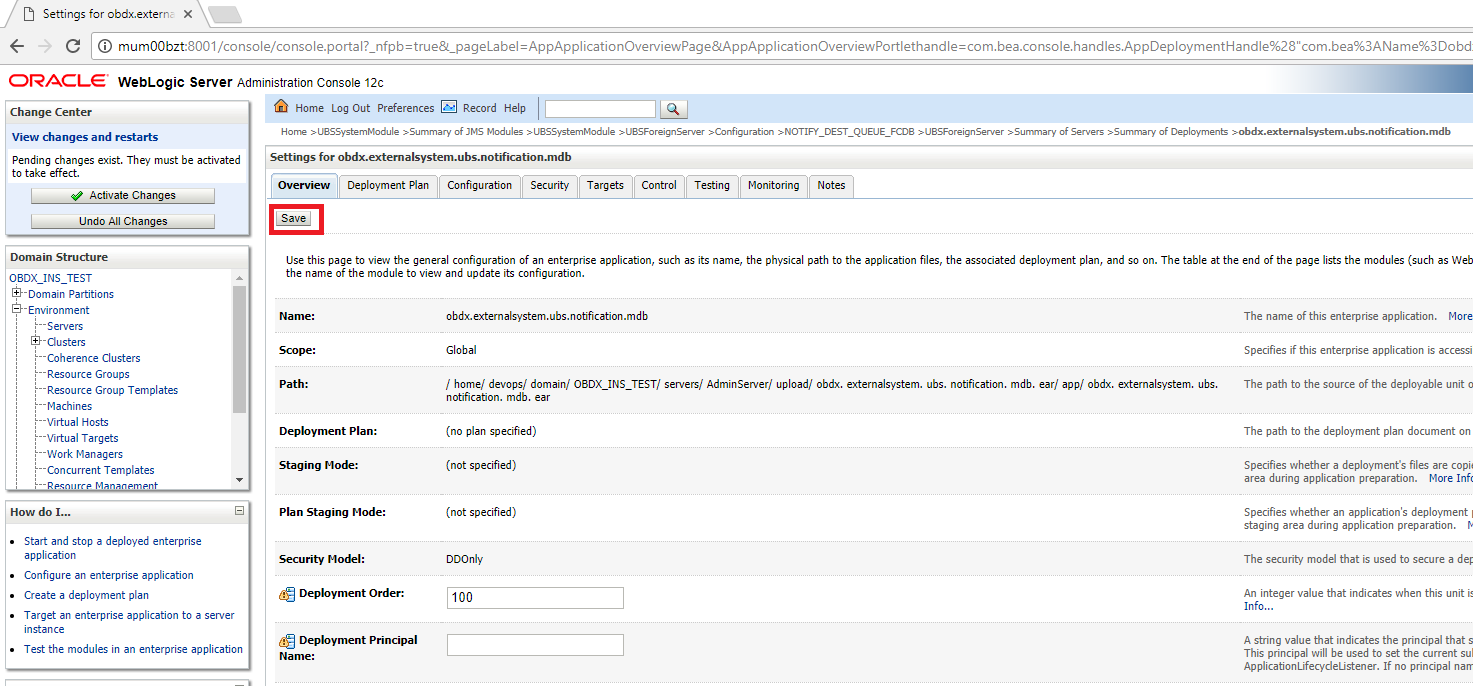Image resolution: width=1473 pixels, height=686 pixels.
Task: Click the Deployment Principal Name change icon
Action: (287, 641)
